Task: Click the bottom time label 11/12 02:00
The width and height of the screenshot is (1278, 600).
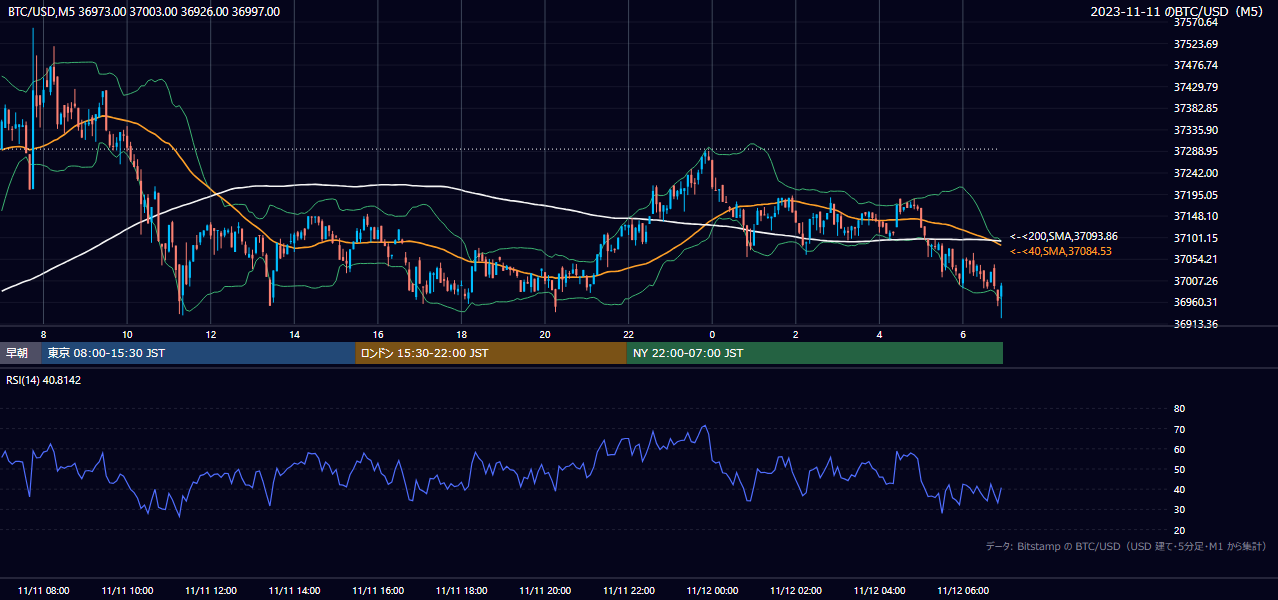Action: [796, 590]
